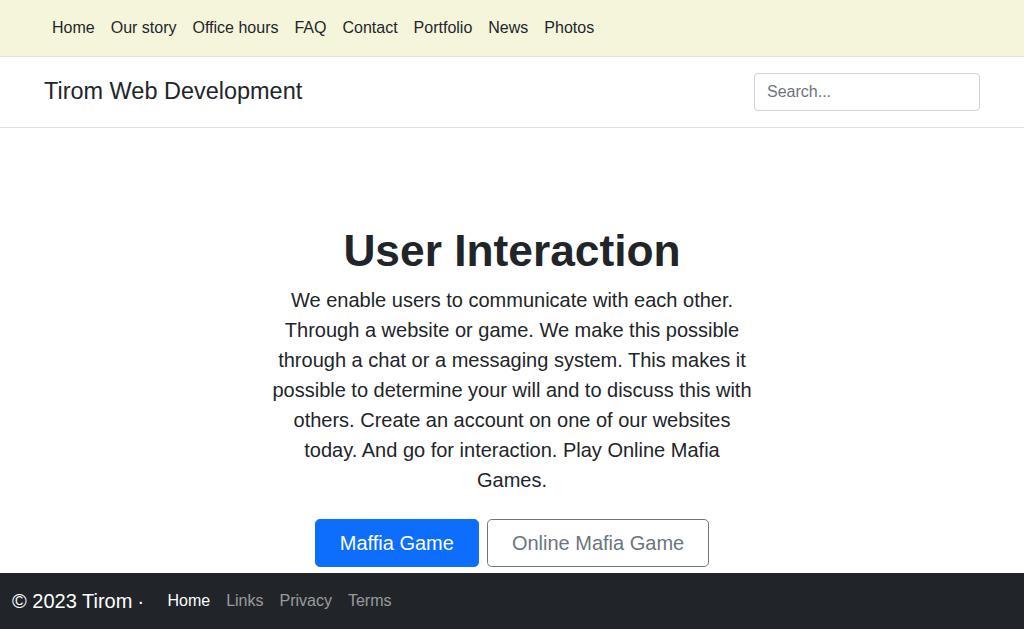This screenshot has width=1024, height=629.
Task: Open the Our story page
Action: point(143,28)
